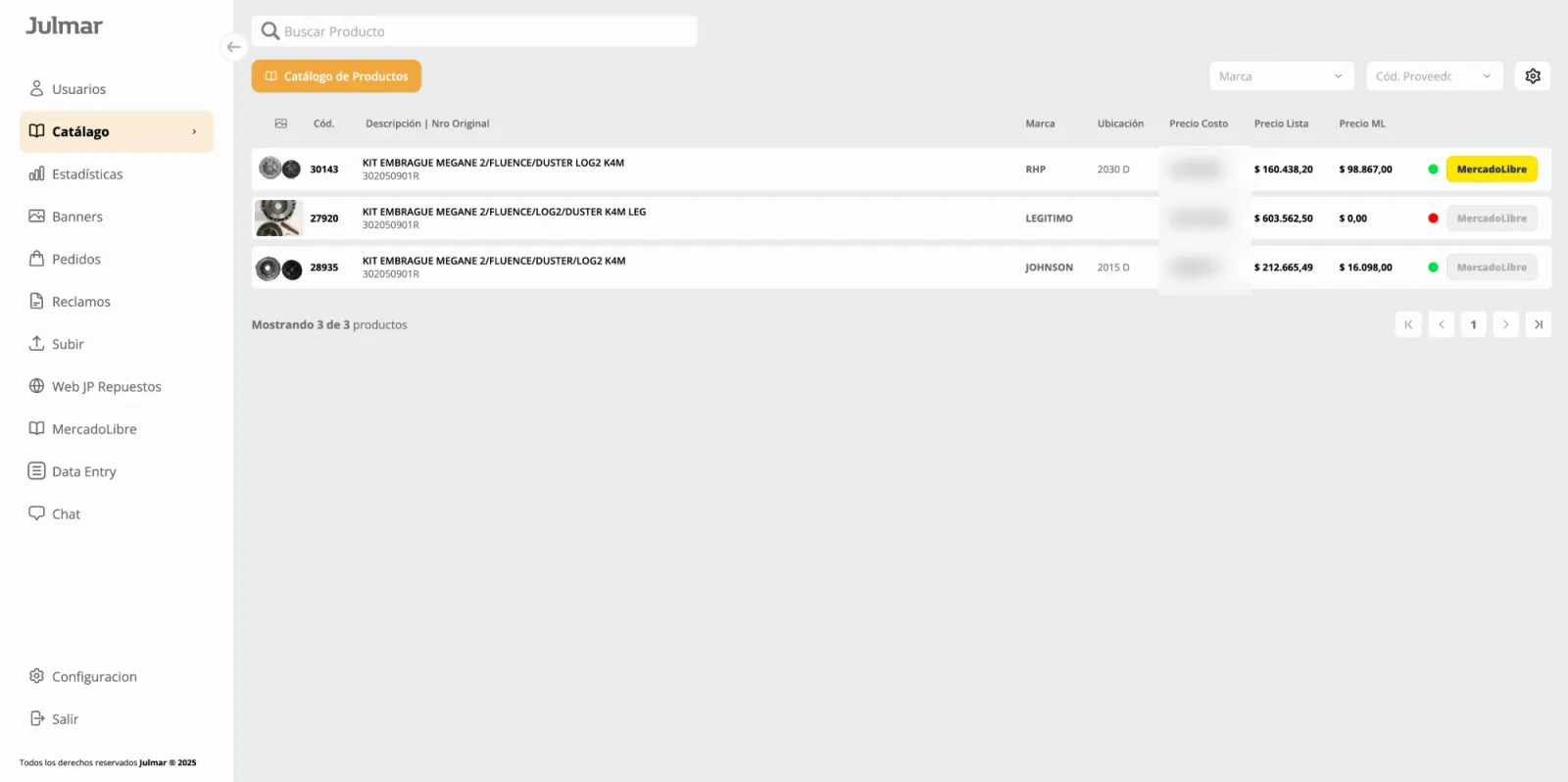This screenshot has width=1568, height=782.
Task: Click the Salir logout icon
Action: (36, 718)
